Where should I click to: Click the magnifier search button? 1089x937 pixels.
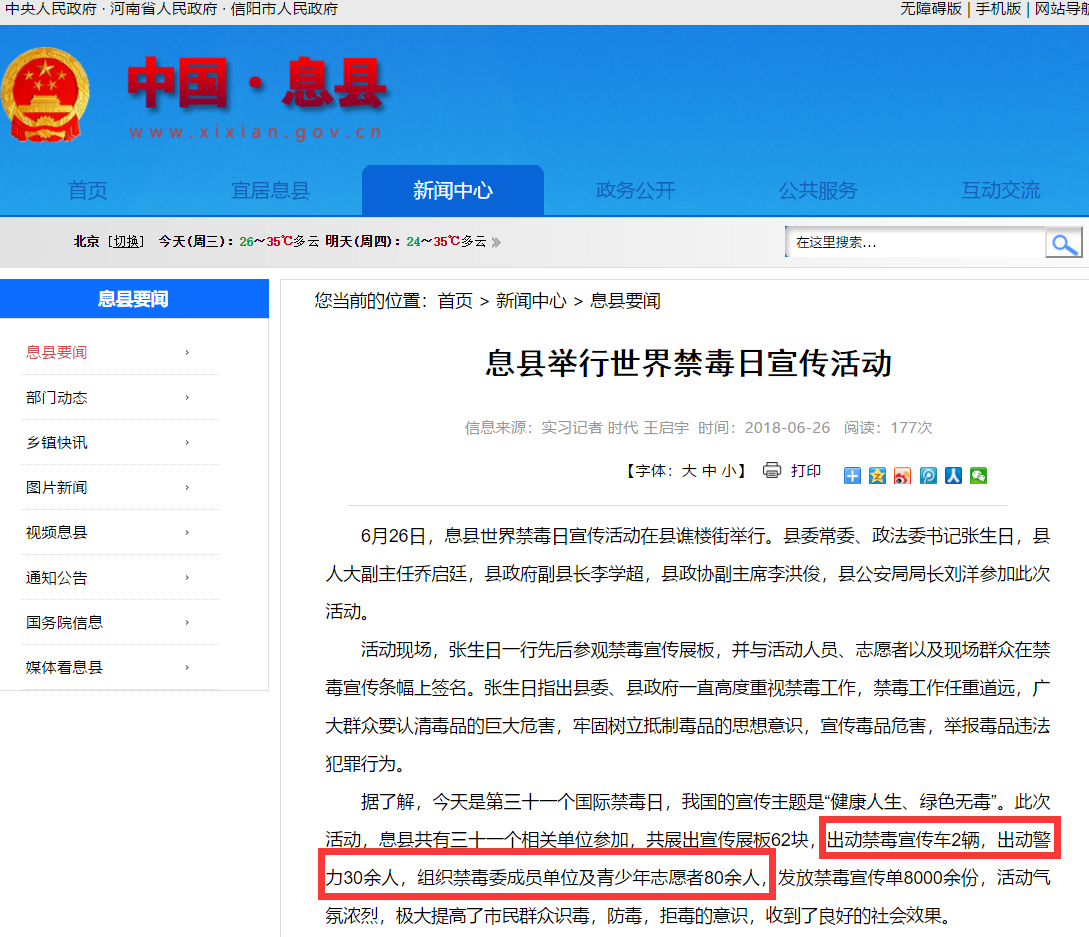1063,243
